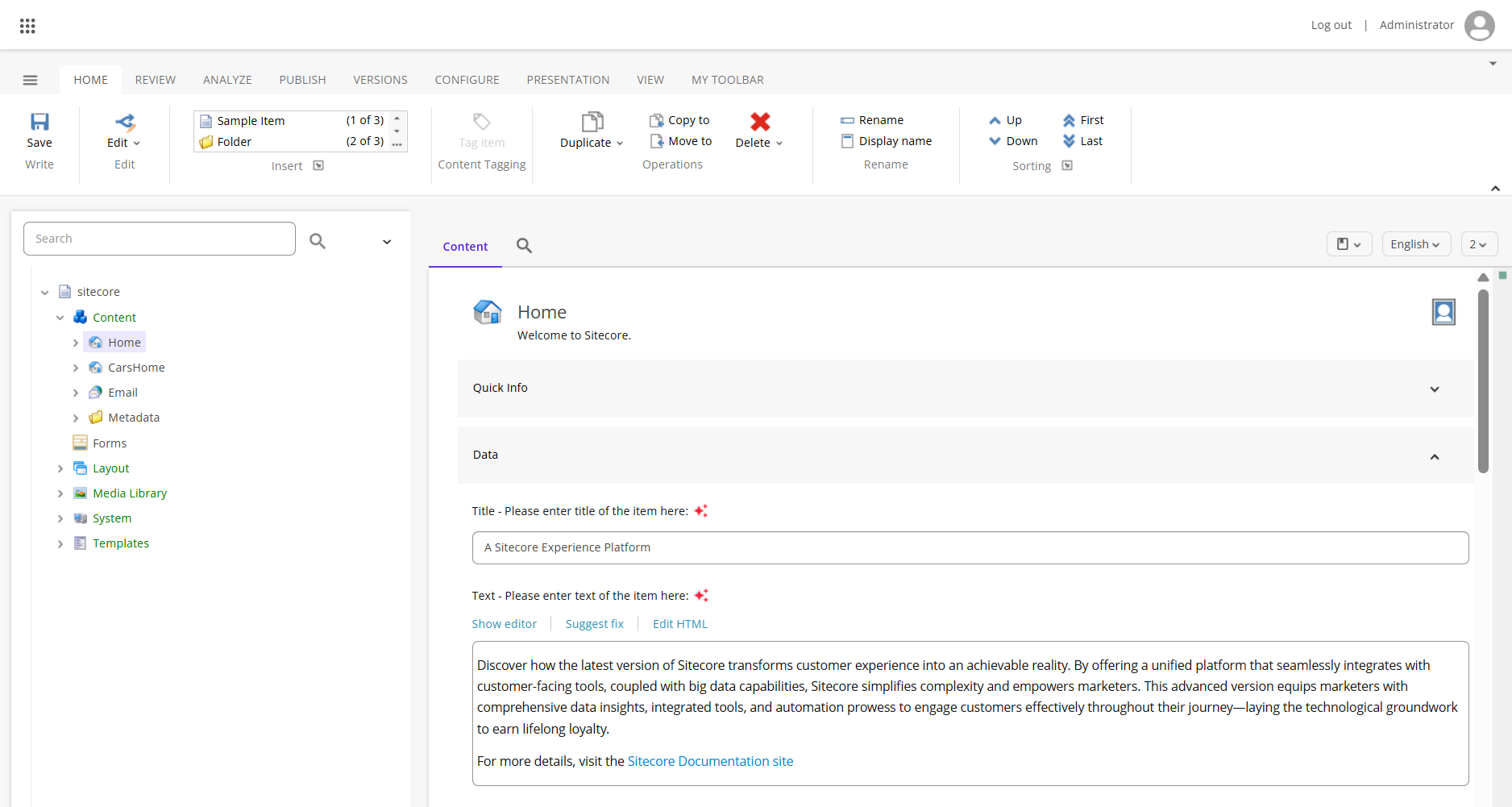Open the English language dropdown

(1416, 244)
